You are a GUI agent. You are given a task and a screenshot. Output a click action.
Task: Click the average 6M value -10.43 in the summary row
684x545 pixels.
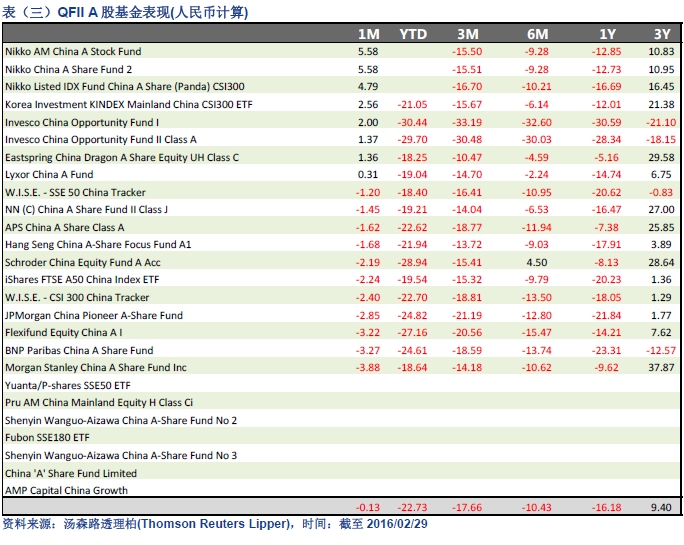pos(537,507)
